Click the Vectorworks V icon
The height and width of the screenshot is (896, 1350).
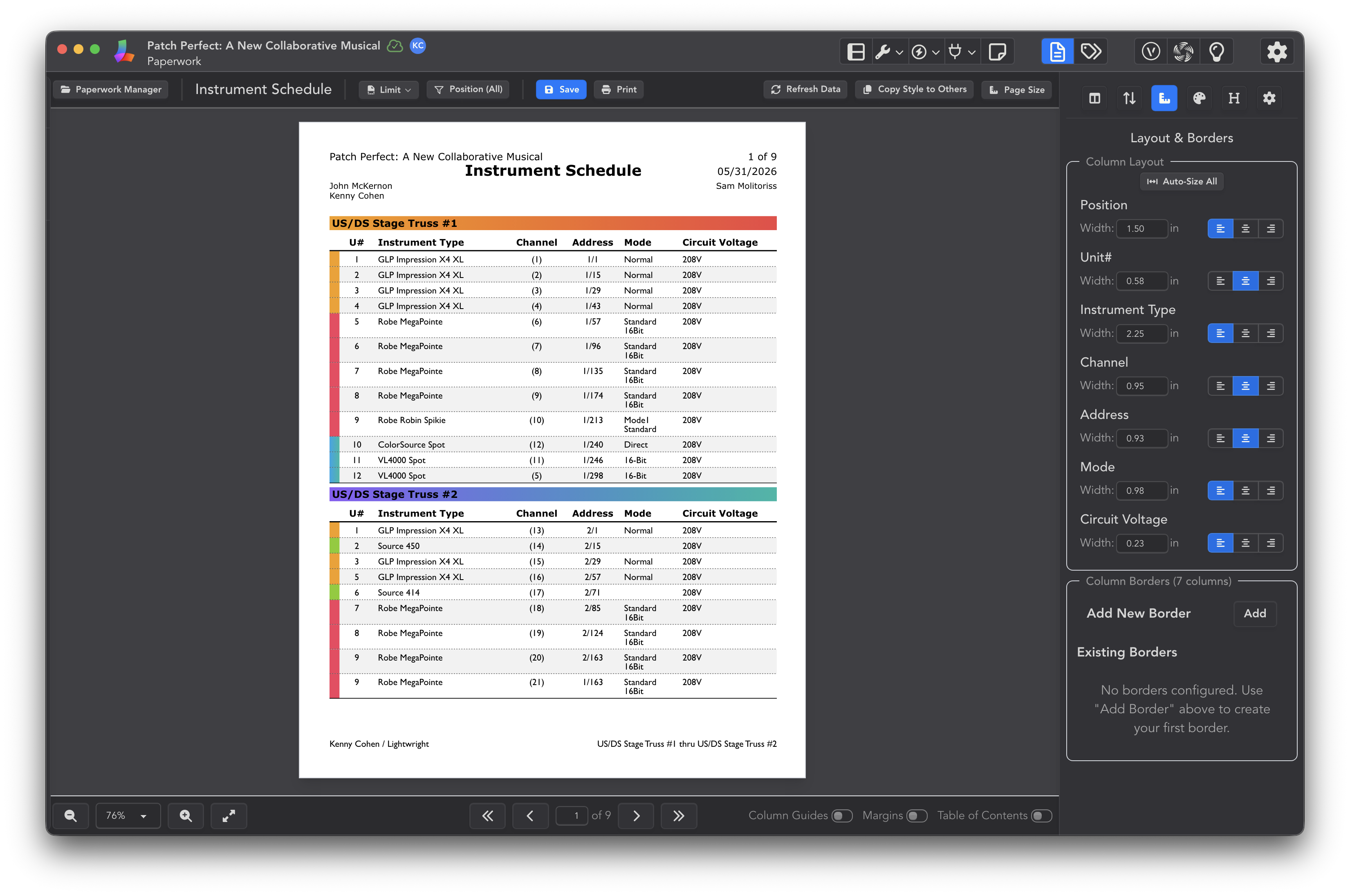[1150, 52]
